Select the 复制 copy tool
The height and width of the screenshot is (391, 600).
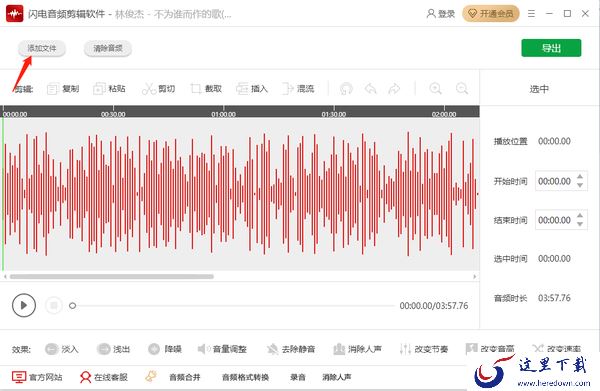63,89
